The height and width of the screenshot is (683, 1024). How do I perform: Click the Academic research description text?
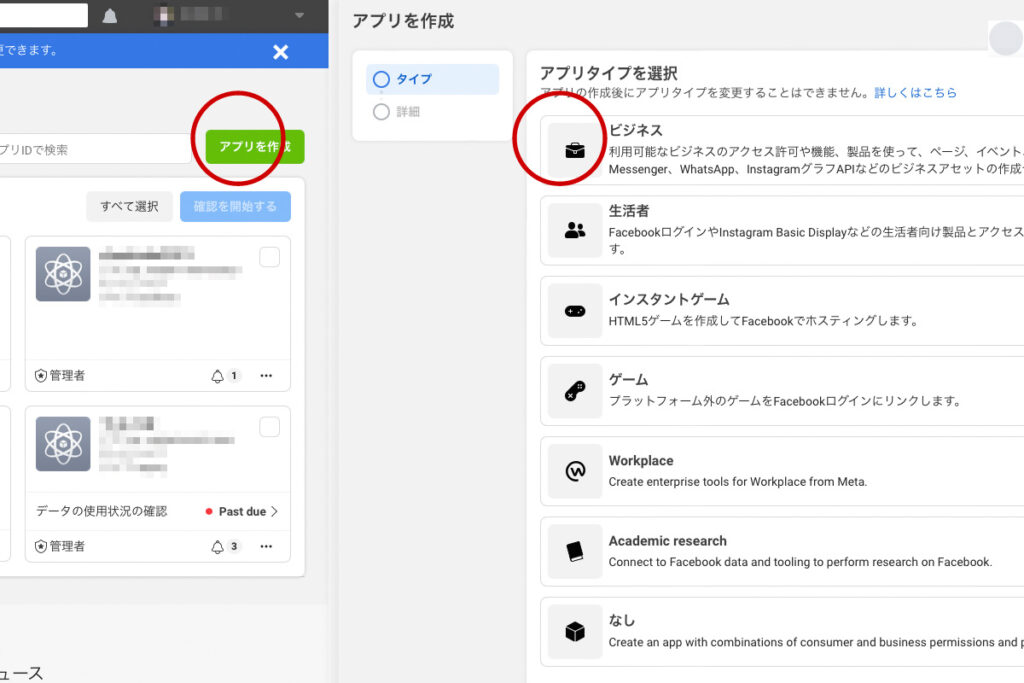click(800, 562)
